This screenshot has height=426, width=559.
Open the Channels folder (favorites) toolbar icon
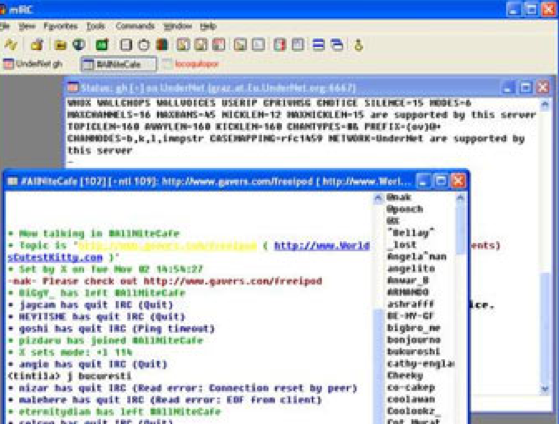tap(60, 45)
